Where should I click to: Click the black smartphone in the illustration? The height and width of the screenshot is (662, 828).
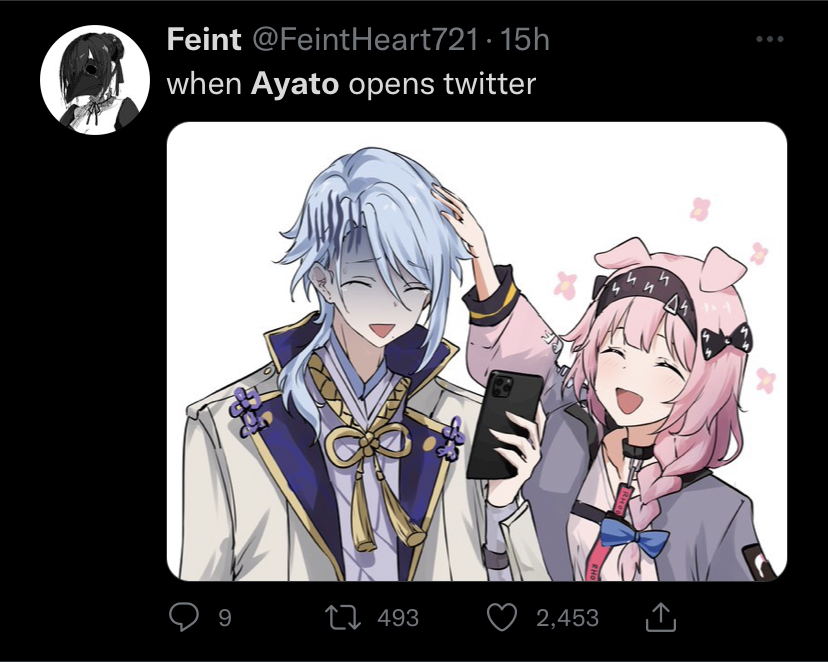(504, 425)
